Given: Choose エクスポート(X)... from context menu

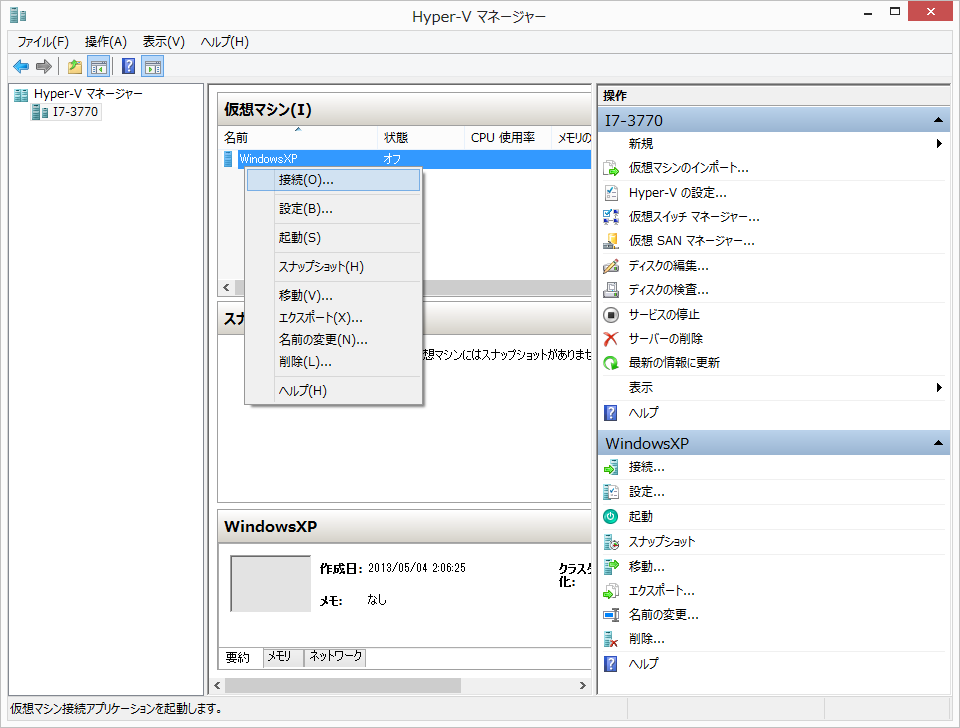Looking at the screenshot, I should [334, 318].
